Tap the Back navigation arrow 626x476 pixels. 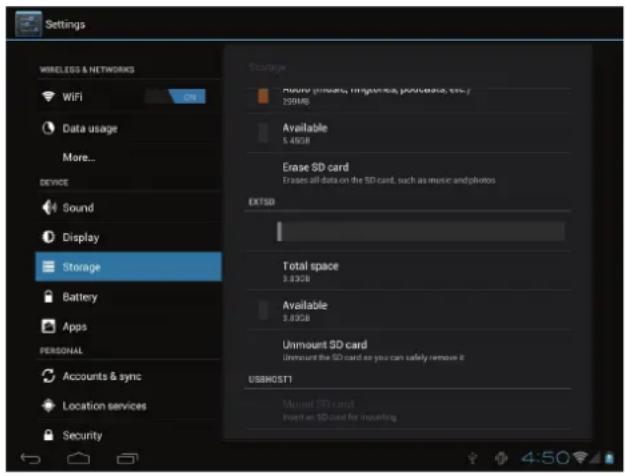[31, 458]
